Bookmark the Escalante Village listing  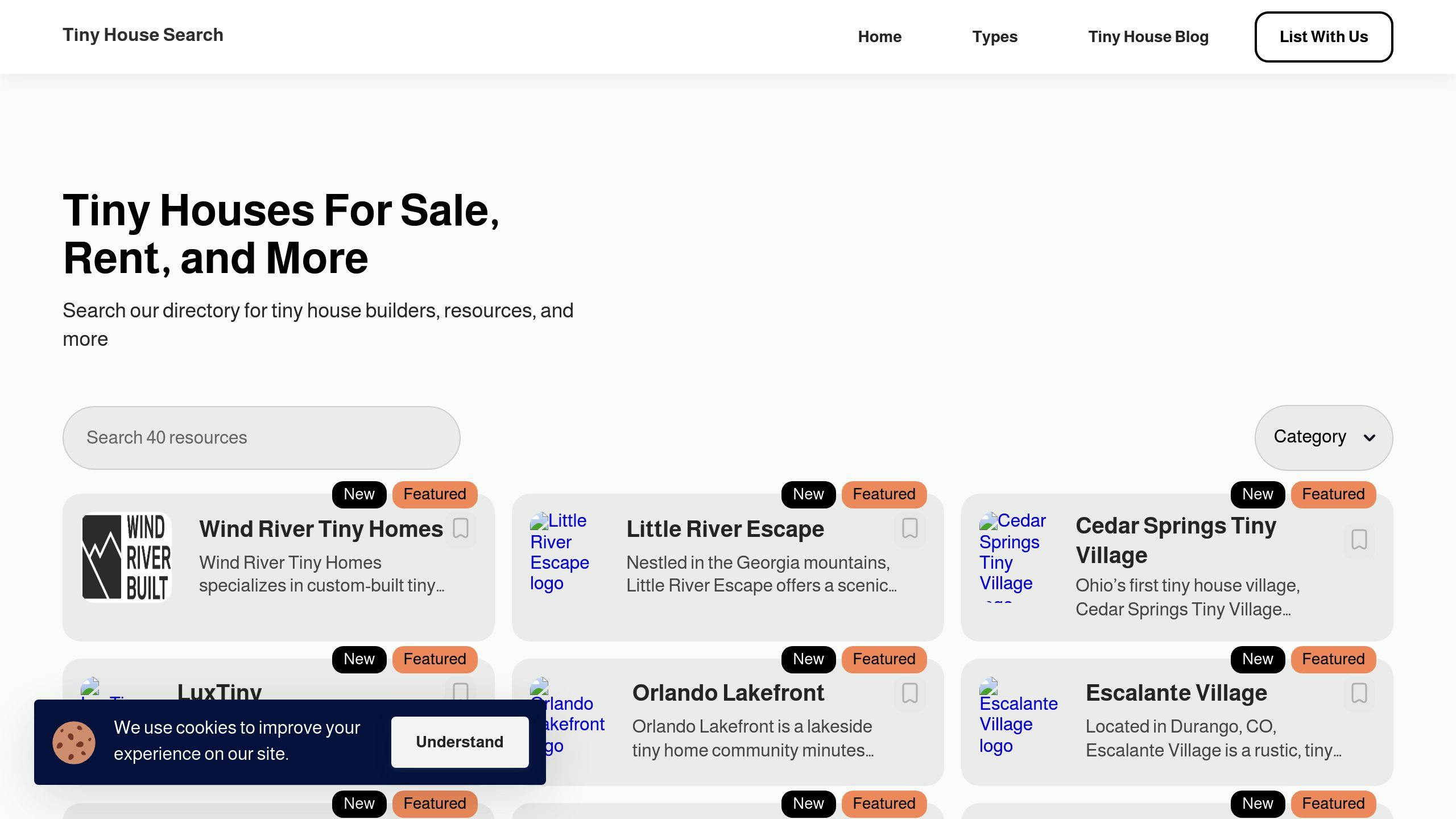point(1359,693)
